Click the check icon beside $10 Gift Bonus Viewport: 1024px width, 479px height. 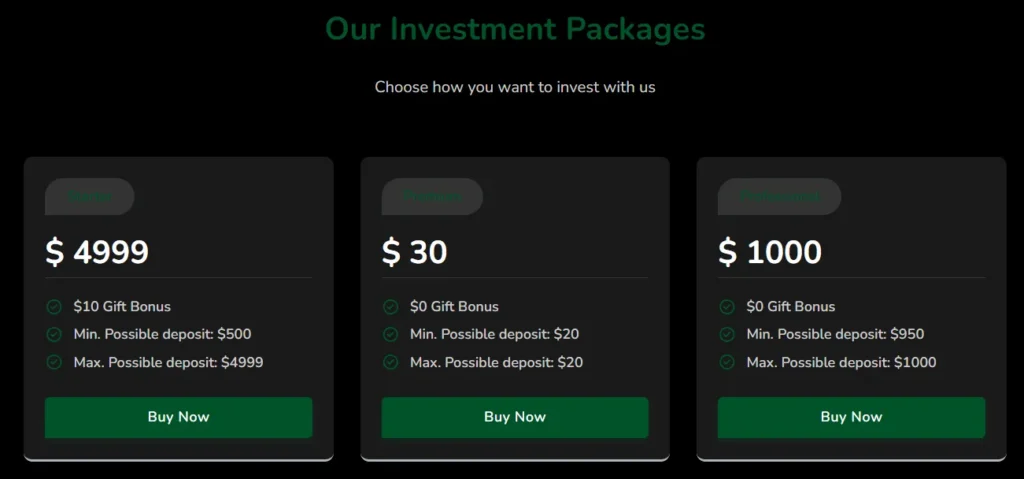pyautogui.click(x=54, y=307)
